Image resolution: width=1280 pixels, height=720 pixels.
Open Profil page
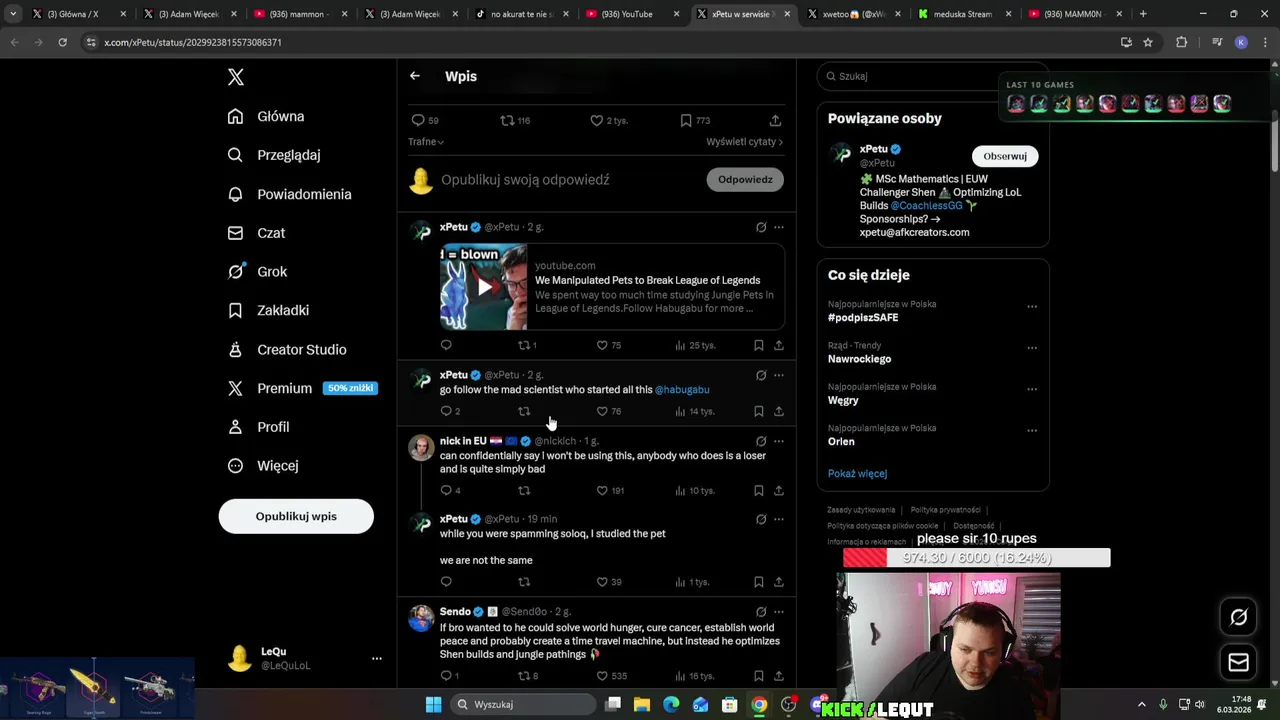point(258,427)
